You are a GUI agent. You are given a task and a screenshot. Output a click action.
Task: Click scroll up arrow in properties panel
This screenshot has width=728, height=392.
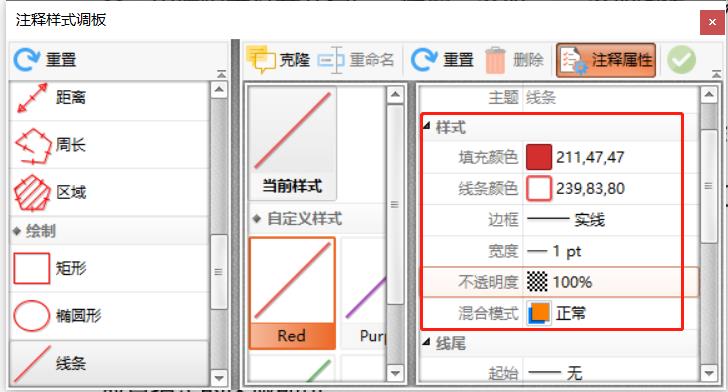click(708, 95)
